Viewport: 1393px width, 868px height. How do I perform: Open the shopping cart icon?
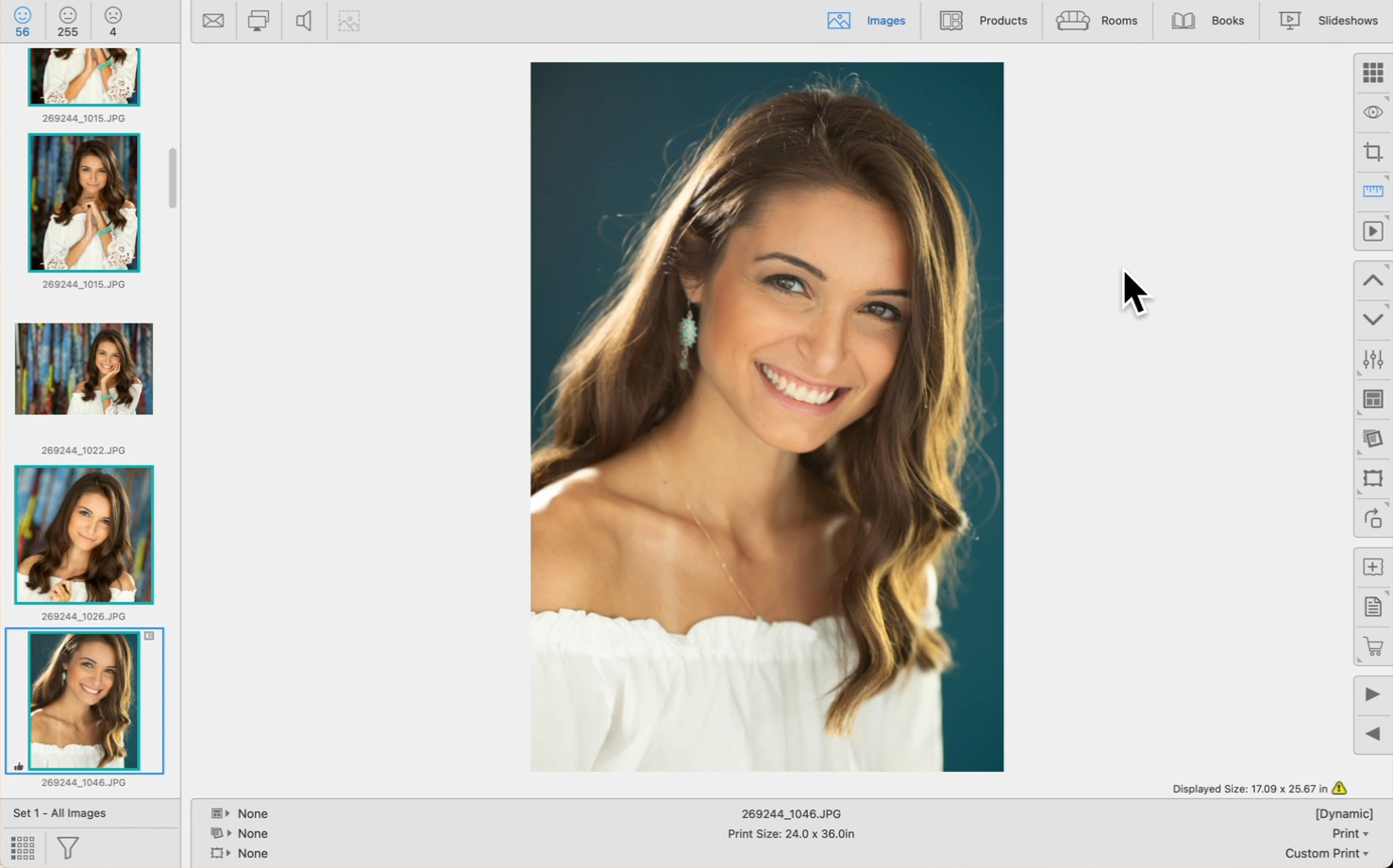tap(1372, 647)
